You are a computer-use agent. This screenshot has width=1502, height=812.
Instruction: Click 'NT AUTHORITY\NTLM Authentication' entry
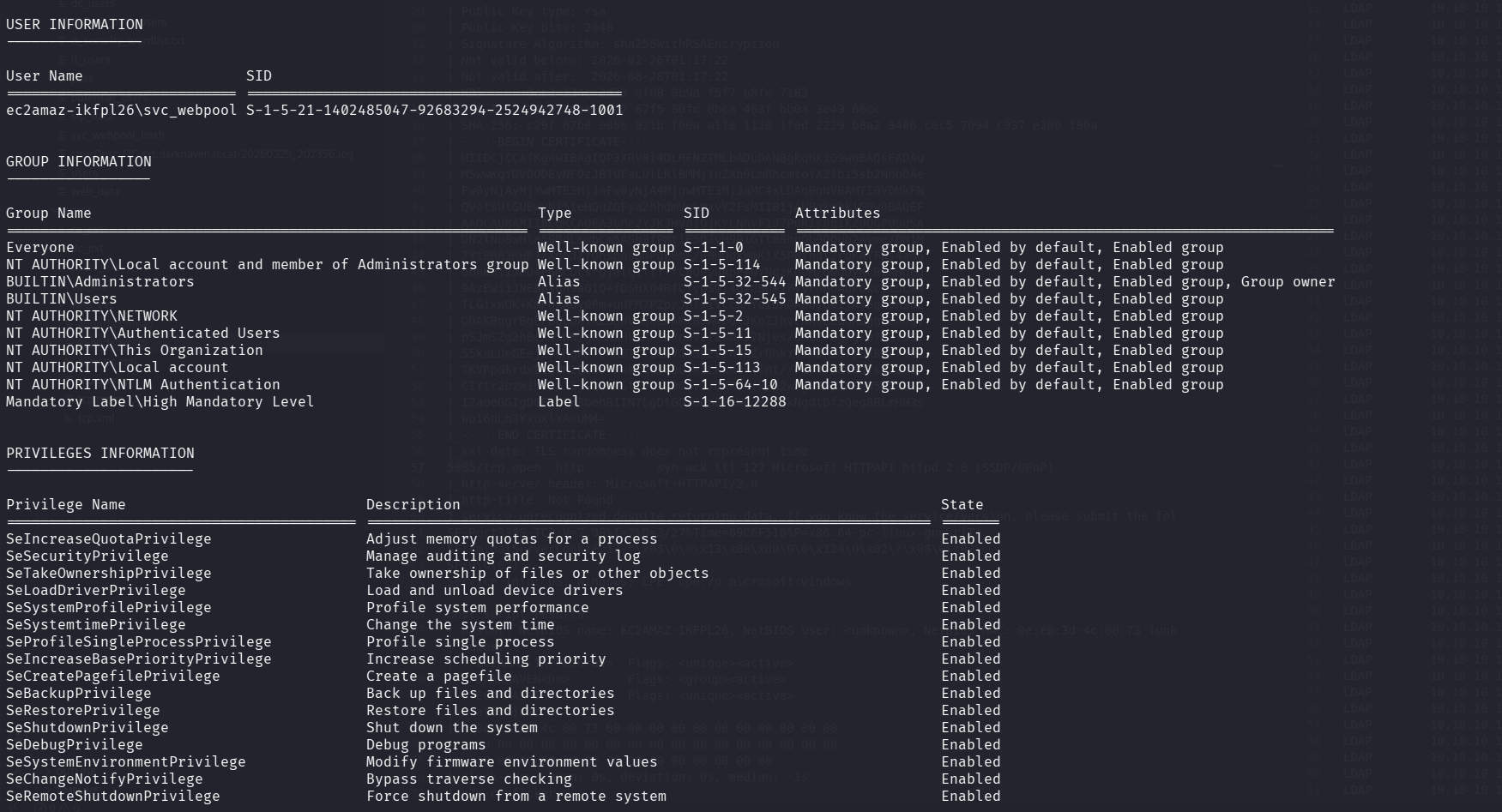click(143, 384)
